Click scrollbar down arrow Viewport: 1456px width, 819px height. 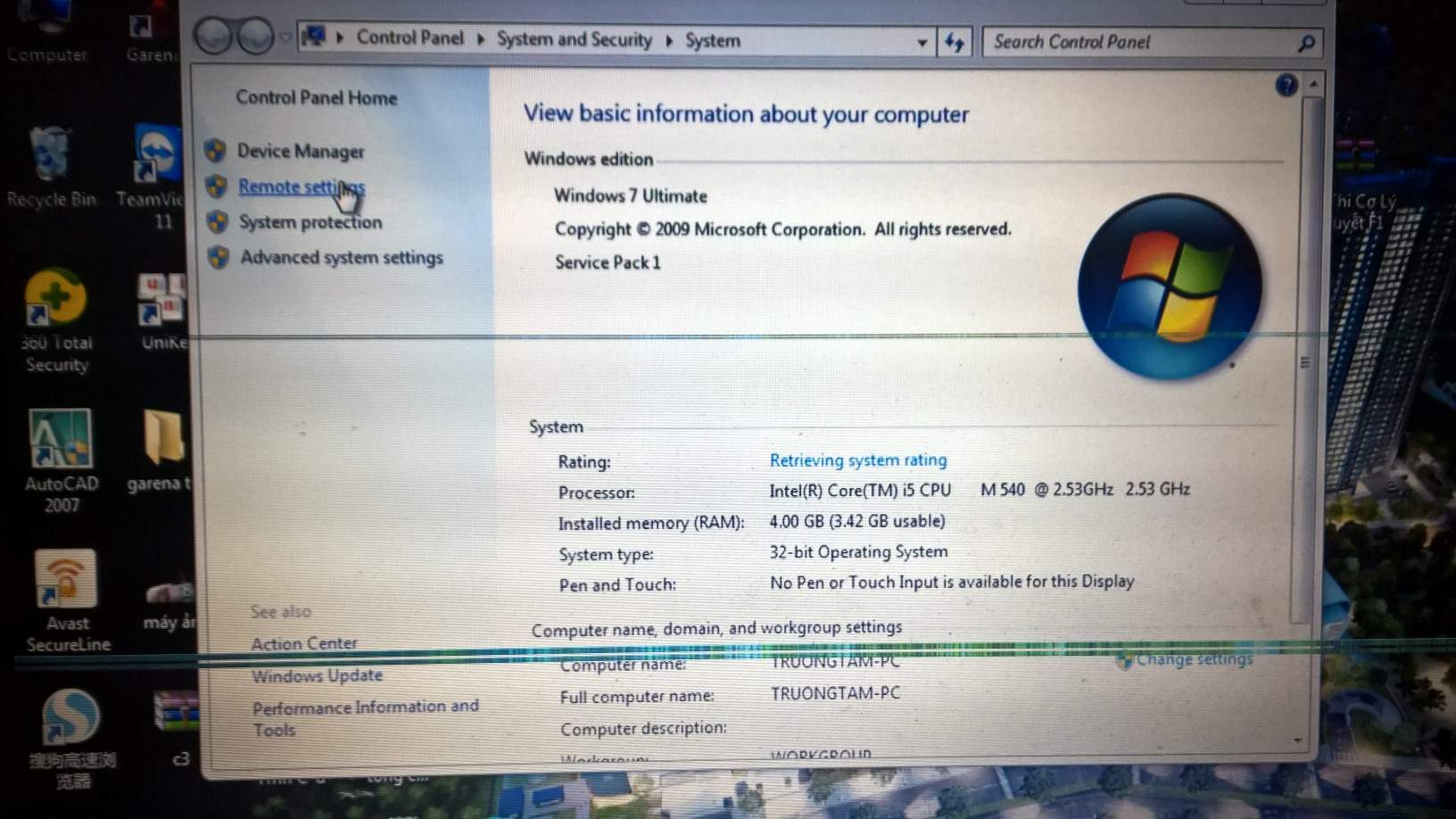(x=1298, y=740)
